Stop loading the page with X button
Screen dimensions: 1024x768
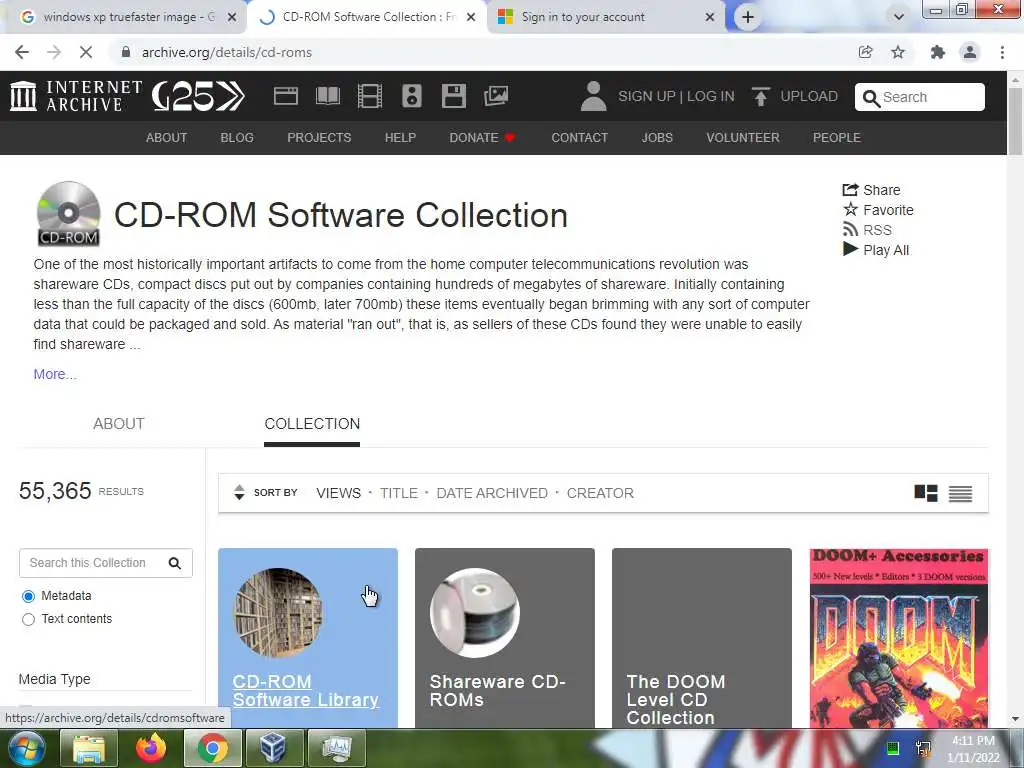click(86, 52)
